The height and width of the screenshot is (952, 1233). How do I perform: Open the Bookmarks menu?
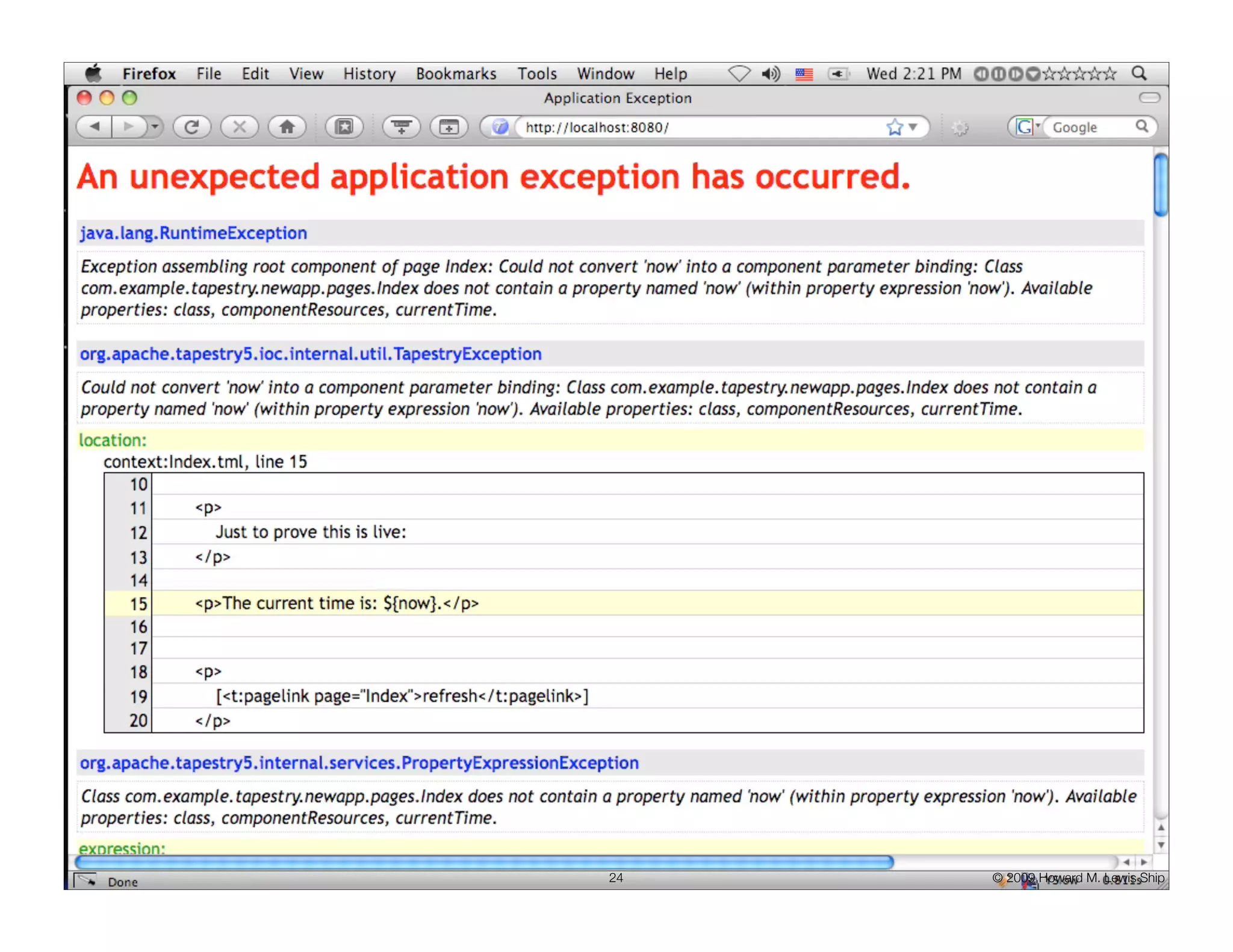tap(456, 73)
